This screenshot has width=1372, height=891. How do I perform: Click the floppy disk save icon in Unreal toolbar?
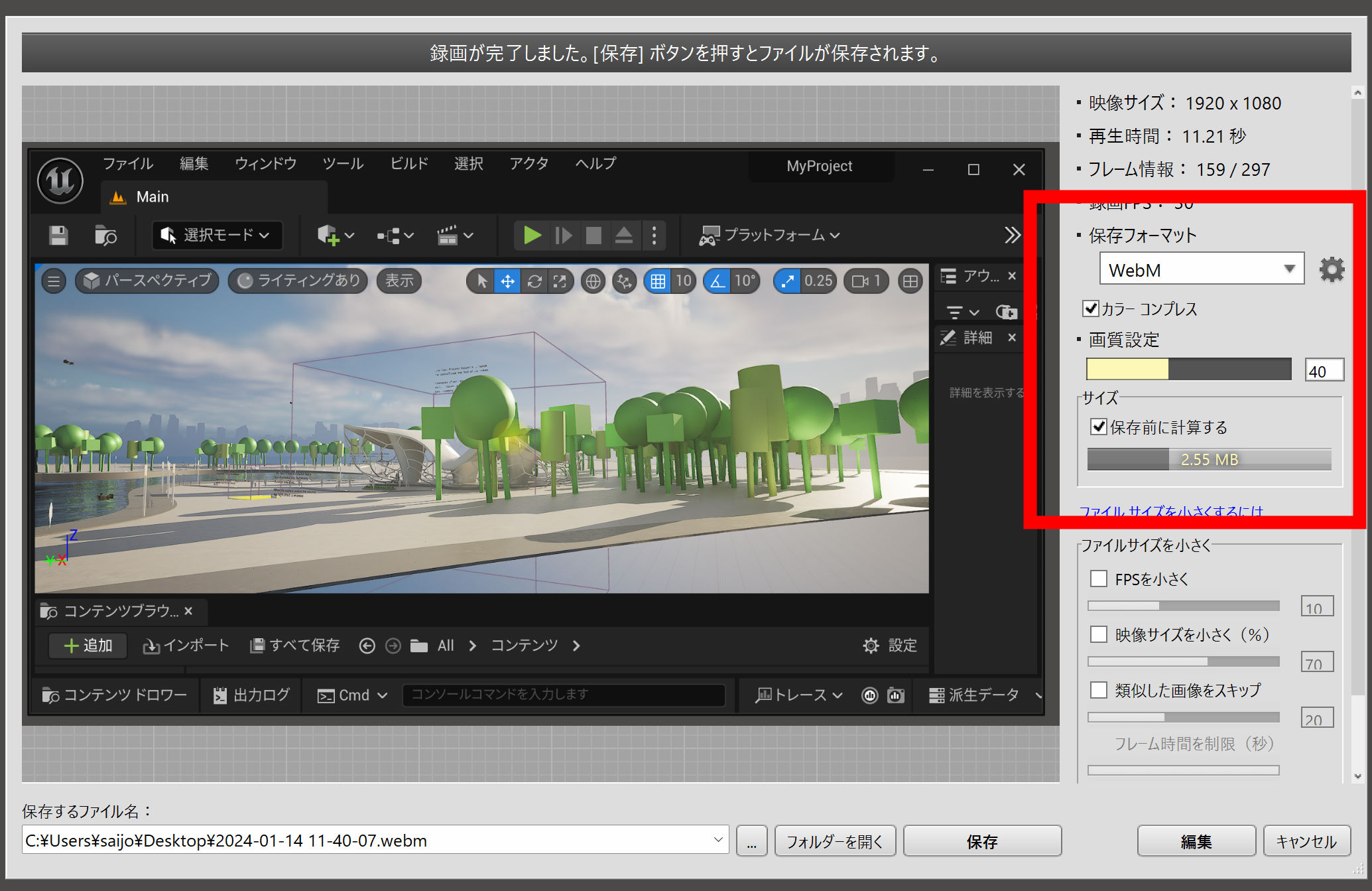click(58, 236)
